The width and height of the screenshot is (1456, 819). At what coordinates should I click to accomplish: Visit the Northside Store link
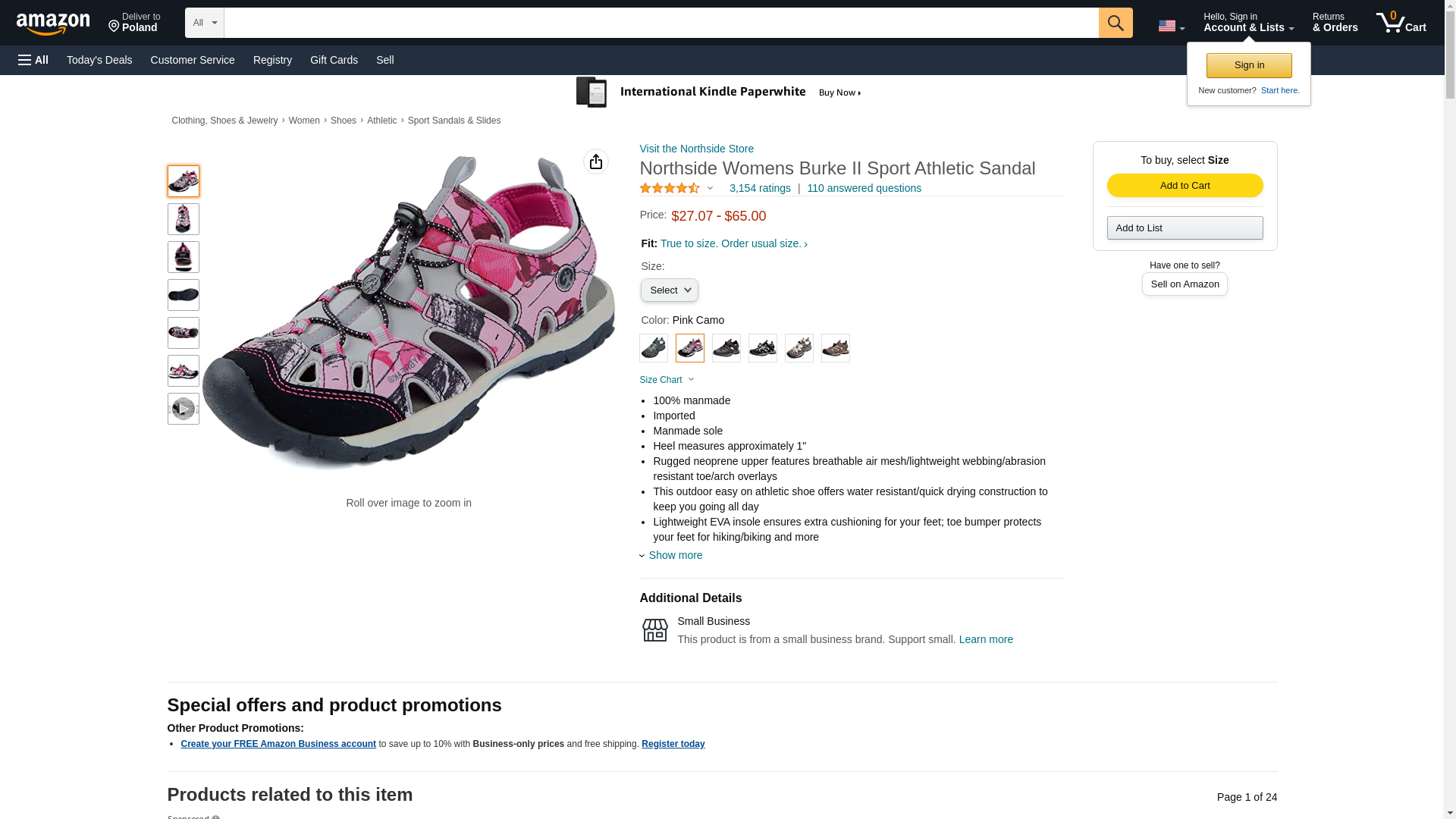point(696,149)
